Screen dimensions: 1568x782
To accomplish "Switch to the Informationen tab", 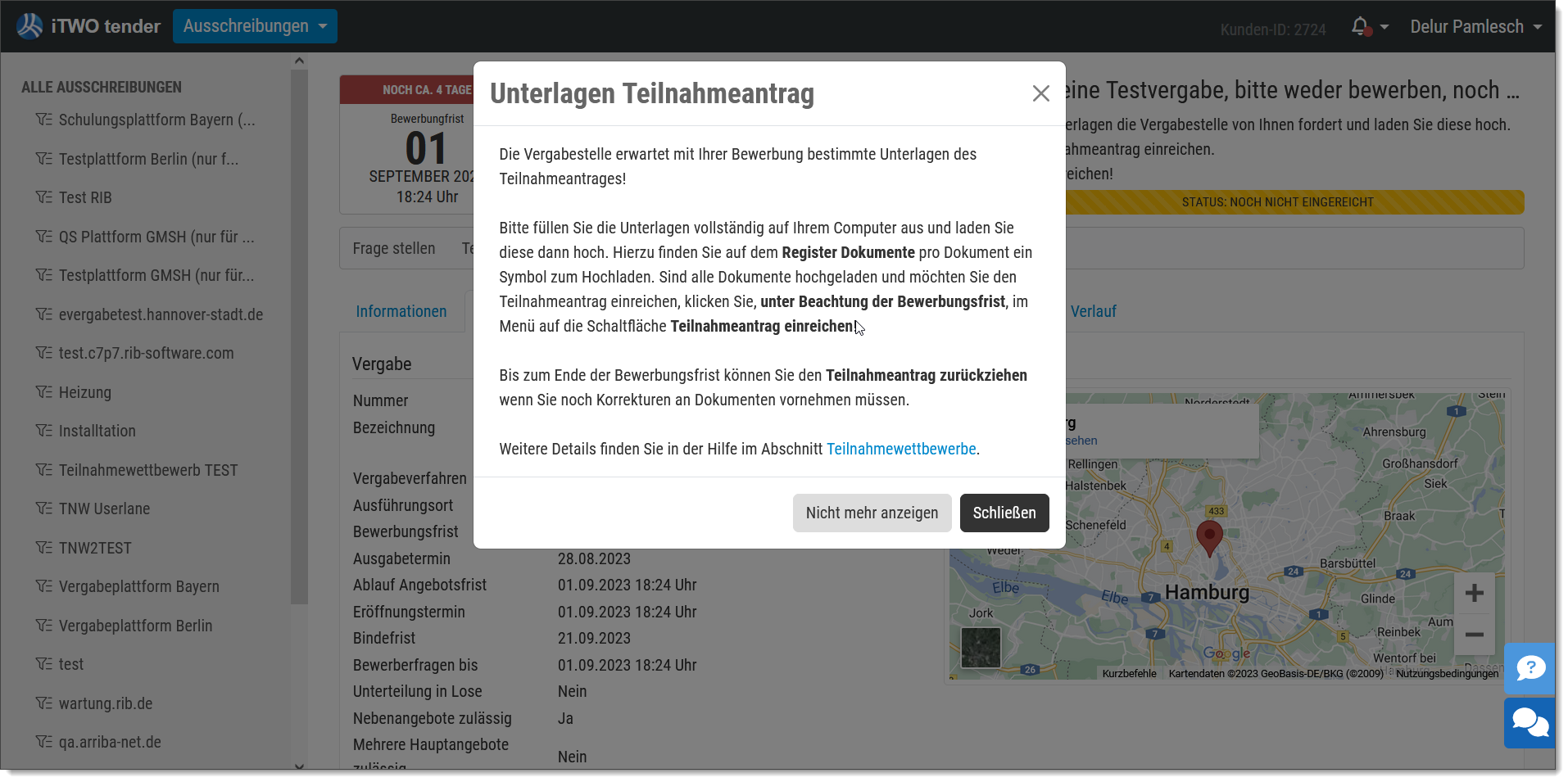I will (401, 311).
